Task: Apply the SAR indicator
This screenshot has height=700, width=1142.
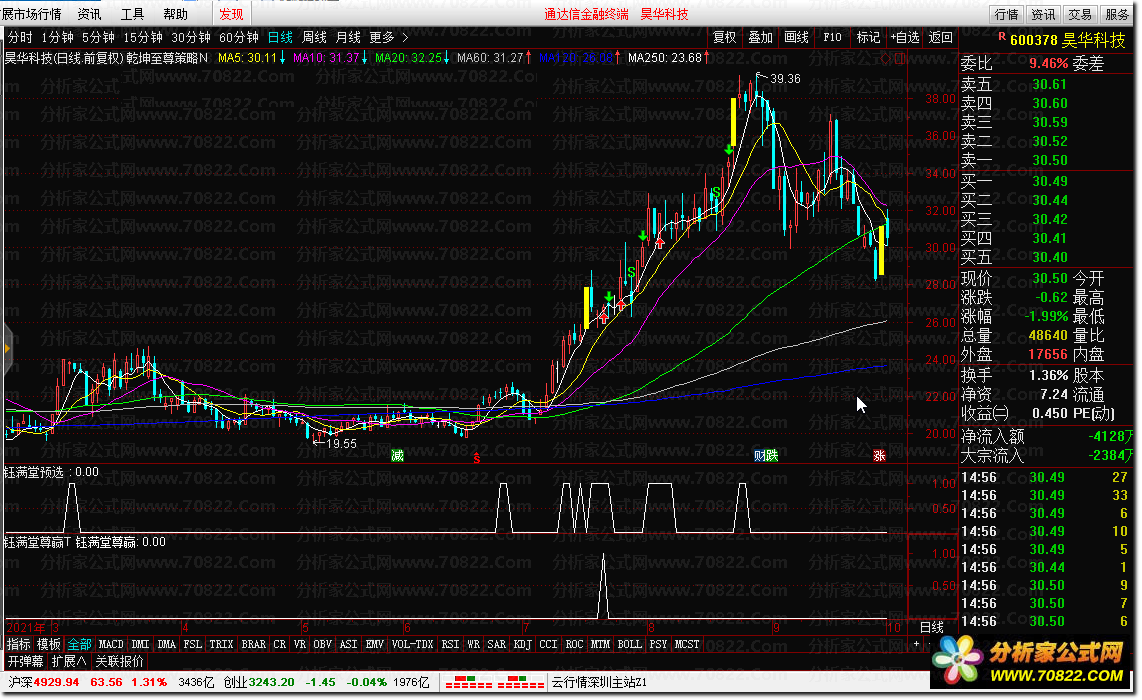Action: point(497,644)
